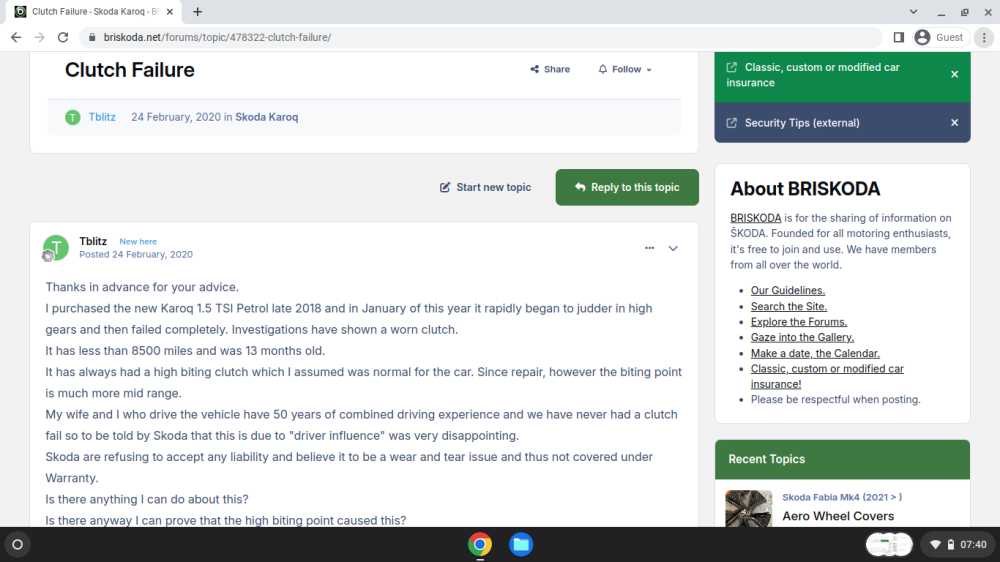Open post options three-dot menu
The image size is (1000, 562).
click(649, 248)
